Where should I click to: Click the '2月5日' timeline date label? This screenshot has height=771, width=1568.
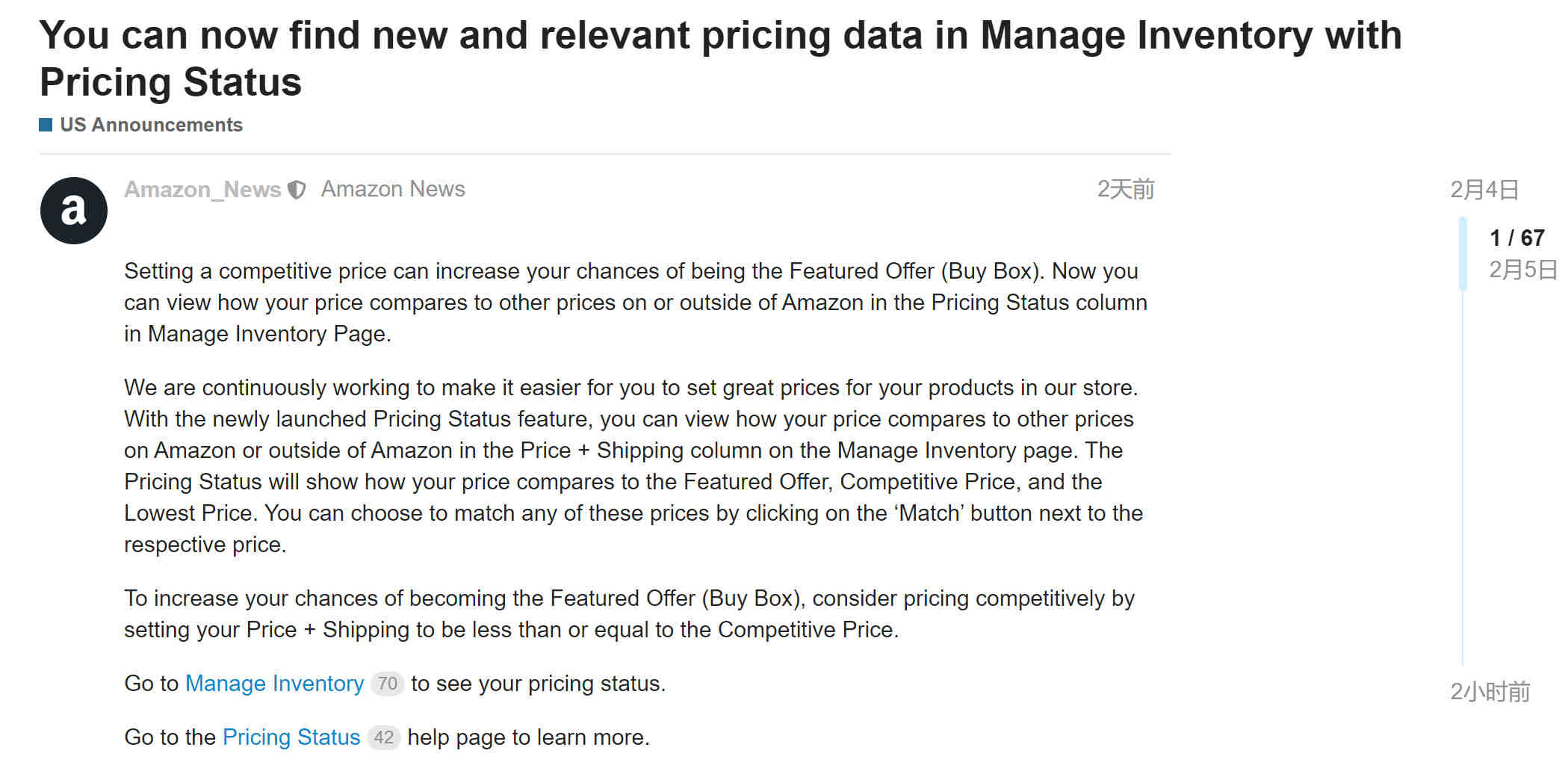click(x=1522, y=270)
